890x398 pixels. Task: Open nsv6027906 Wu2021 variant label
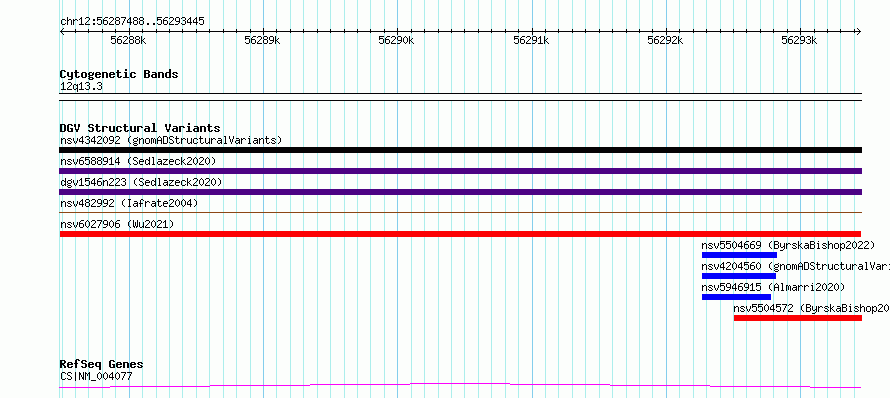coord(117,224)
